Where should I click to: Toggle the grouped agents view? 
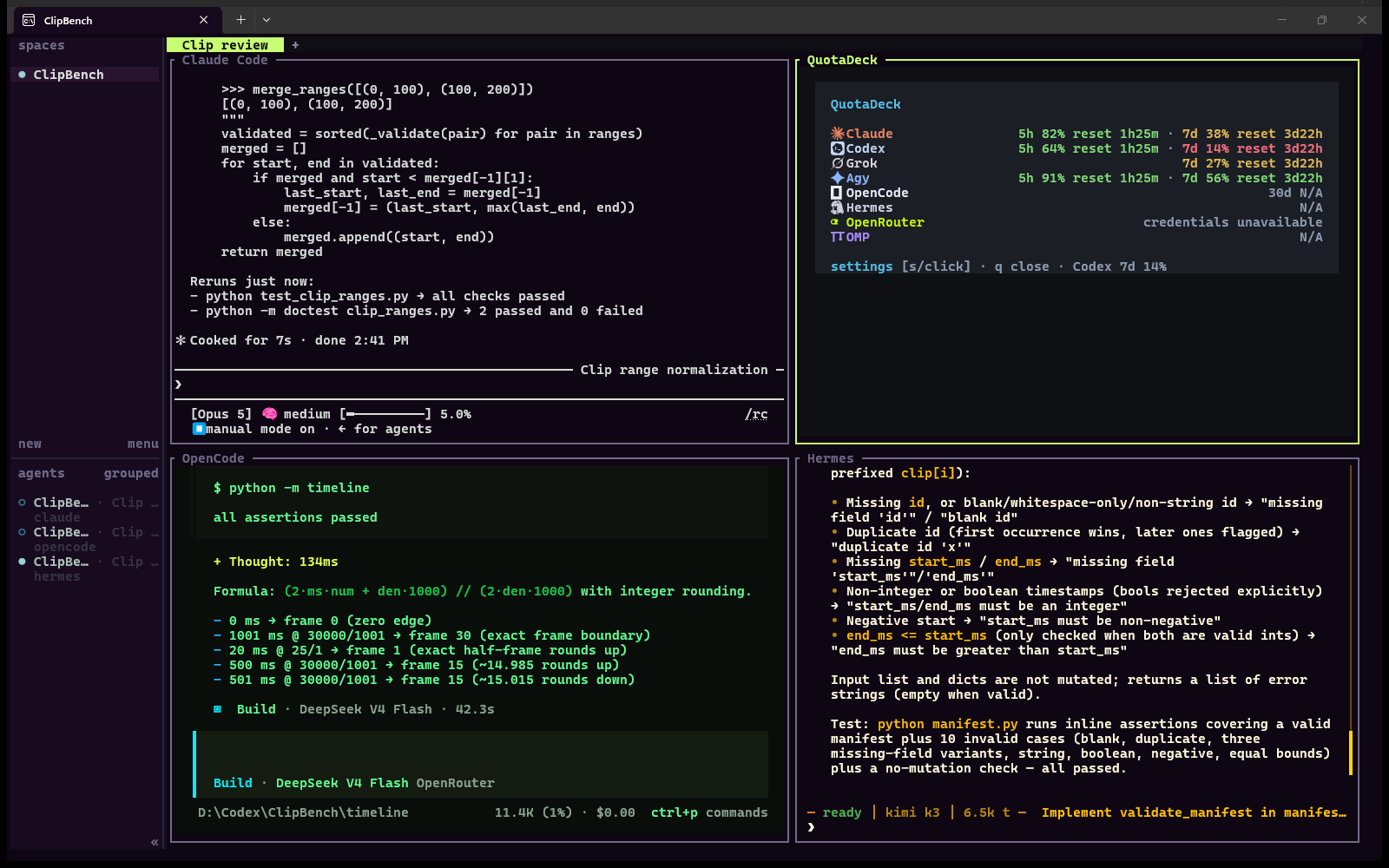pos(131,473)
